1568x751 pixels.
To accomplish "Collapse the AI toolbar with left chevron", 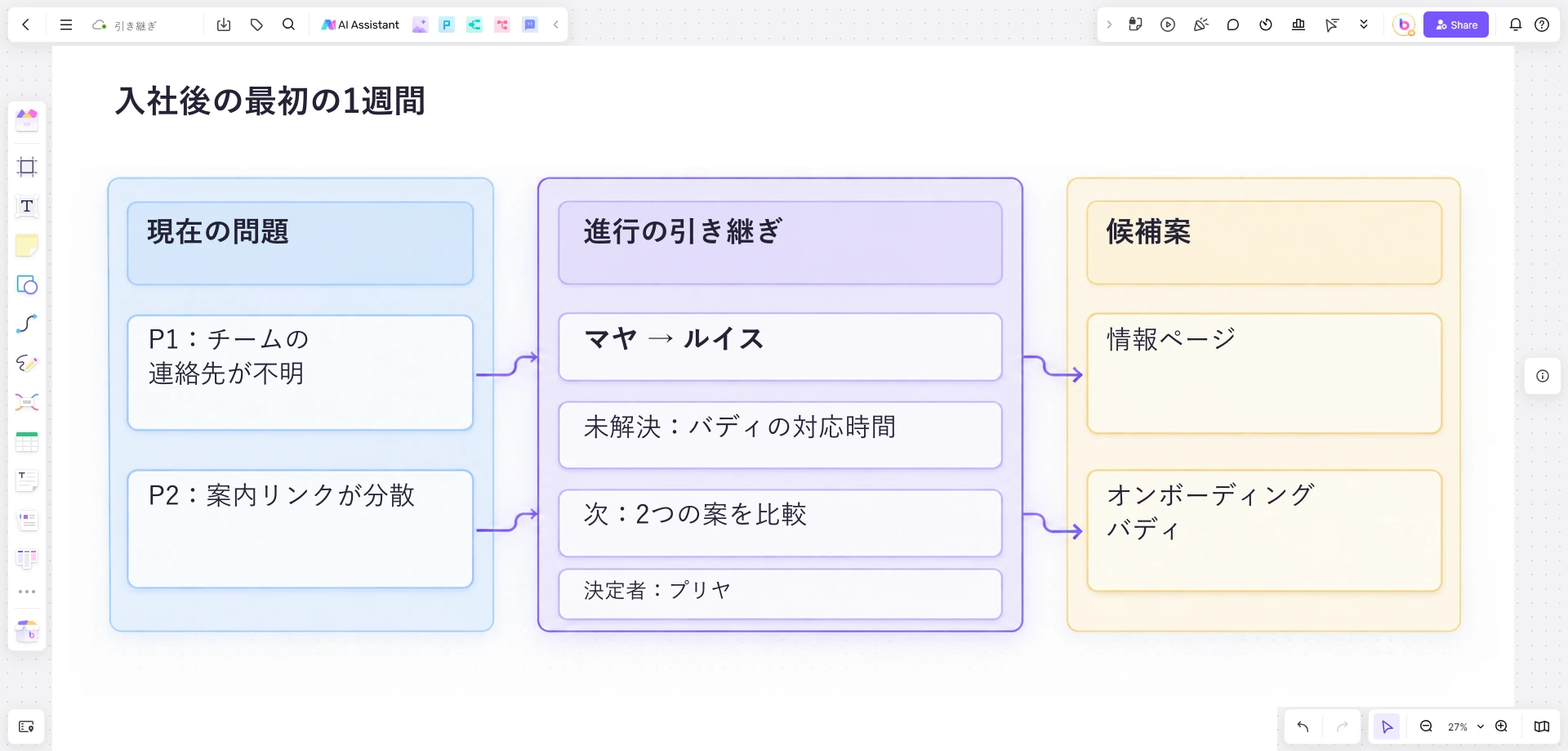I will click(556, 25).
